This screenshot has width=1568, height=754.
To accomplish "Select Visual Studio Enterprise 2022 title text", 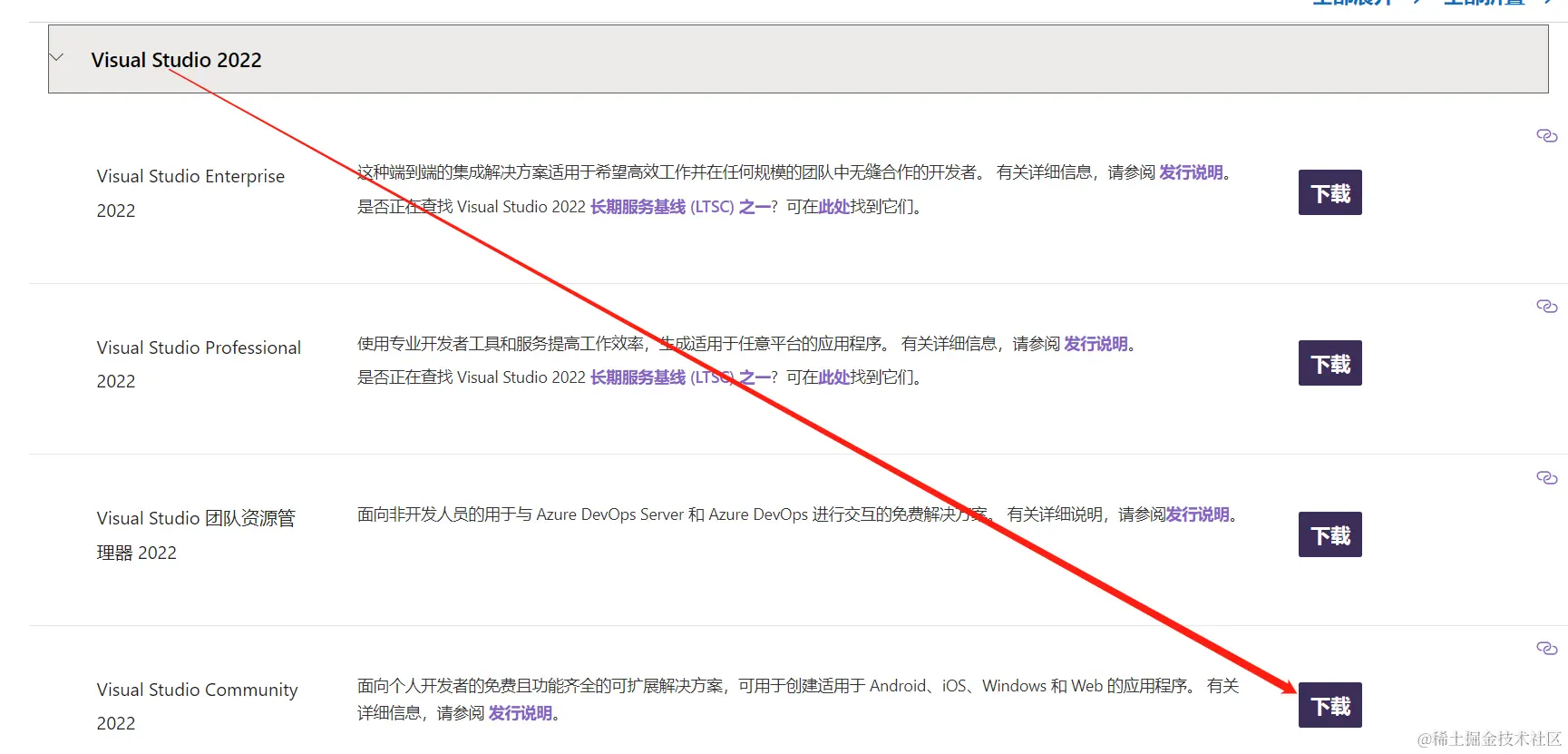I will [190, 193].
